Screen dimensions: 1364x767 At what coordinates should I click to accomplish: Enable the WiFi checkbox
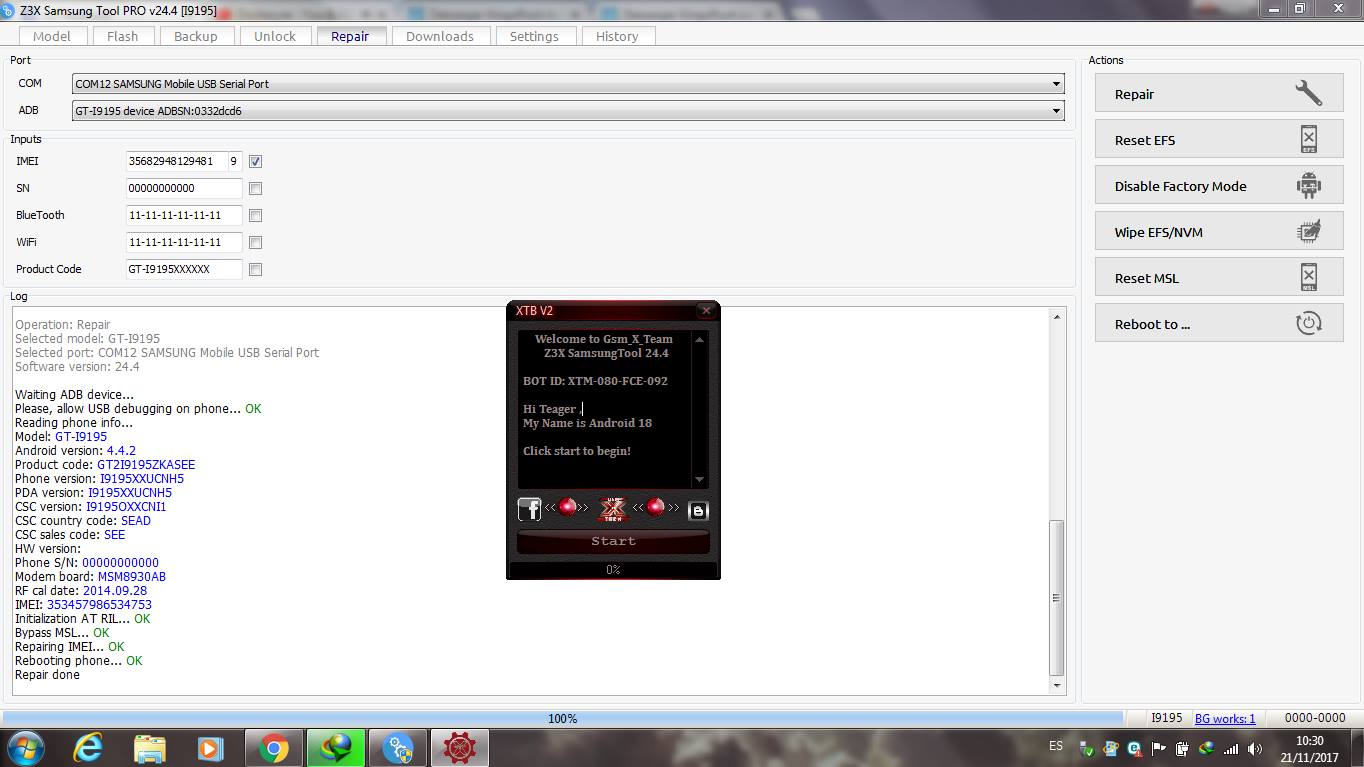pos(255,242)
